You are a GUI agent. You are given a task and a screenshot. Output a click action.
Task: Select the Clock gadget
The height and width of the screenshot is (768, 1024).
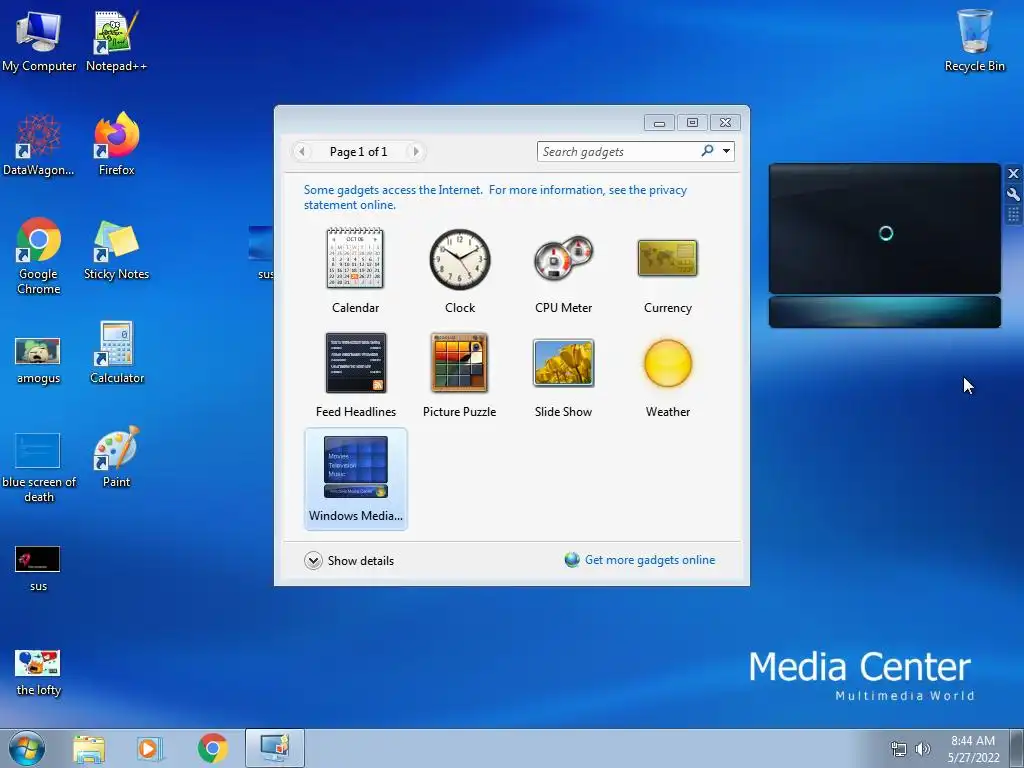coord(460,270)
